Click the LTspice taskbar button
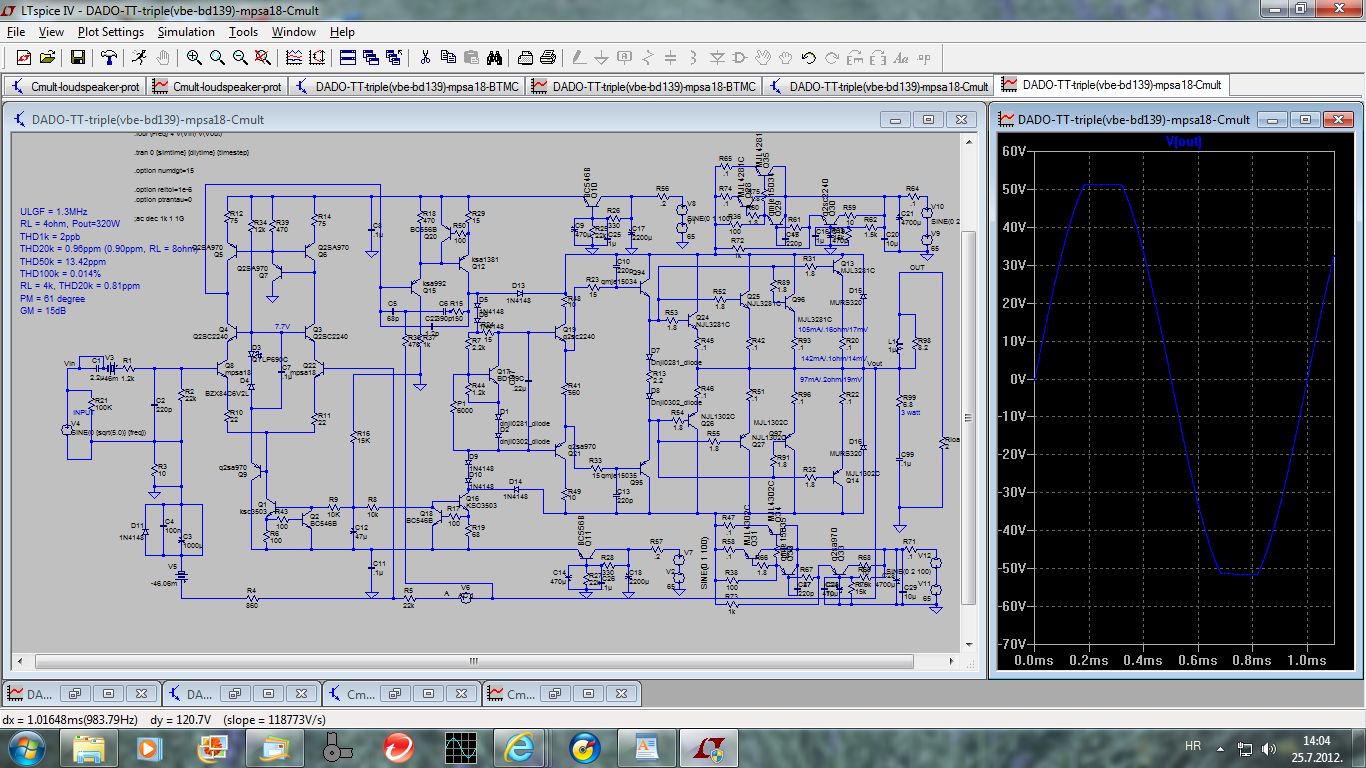1366x768 pixels. tap(708, 747)
